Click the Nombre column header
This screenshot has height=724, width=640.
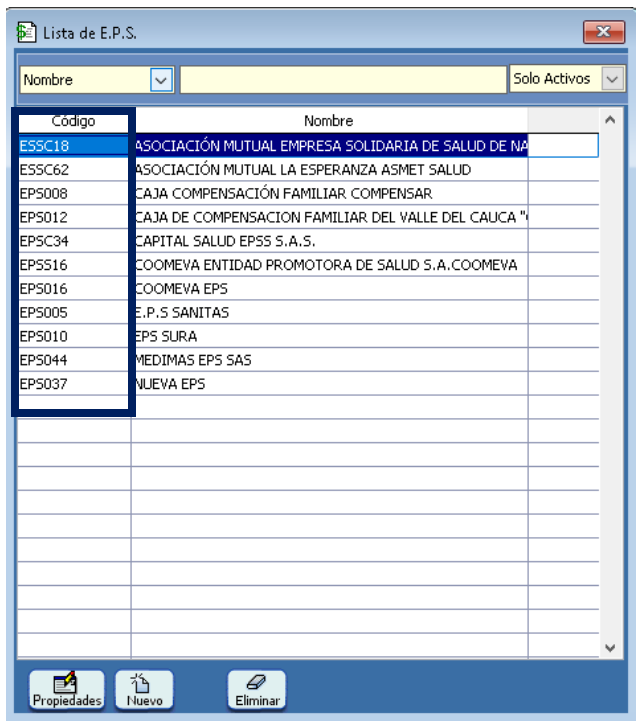[329, 121]
